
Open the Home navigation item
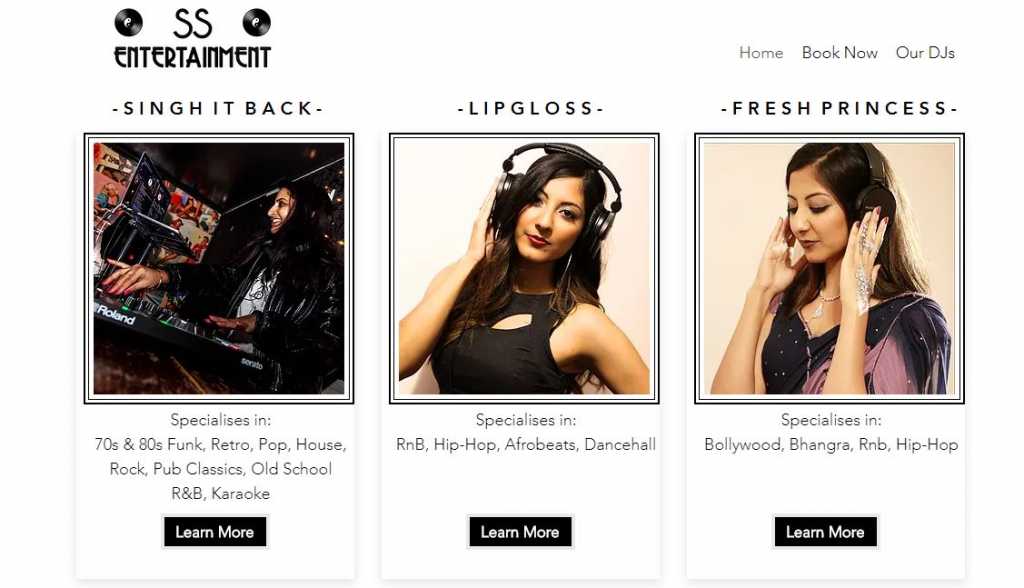point(761,53)
